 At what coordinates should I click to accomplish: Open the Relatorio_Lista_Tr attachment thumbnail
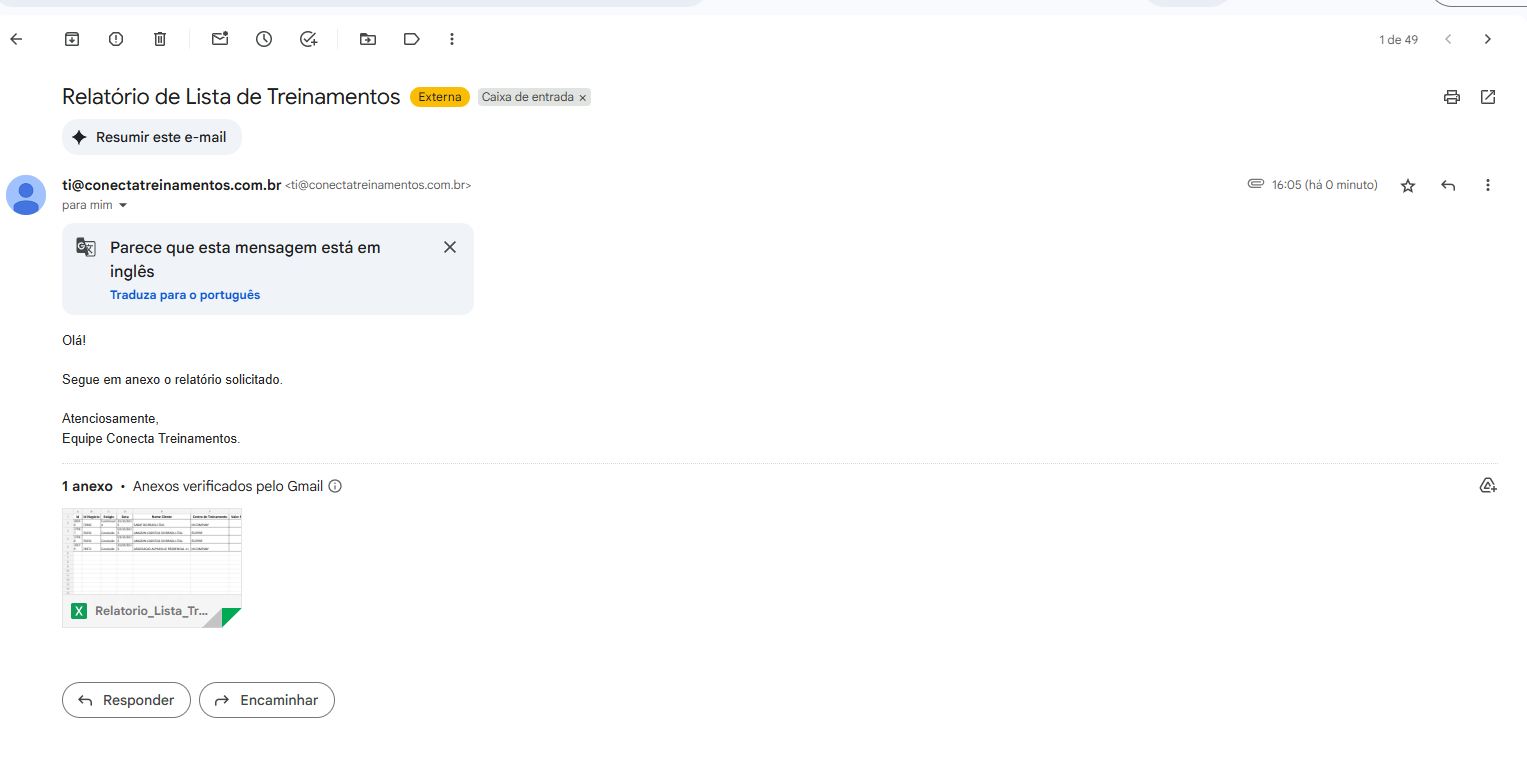click(152, 567)
